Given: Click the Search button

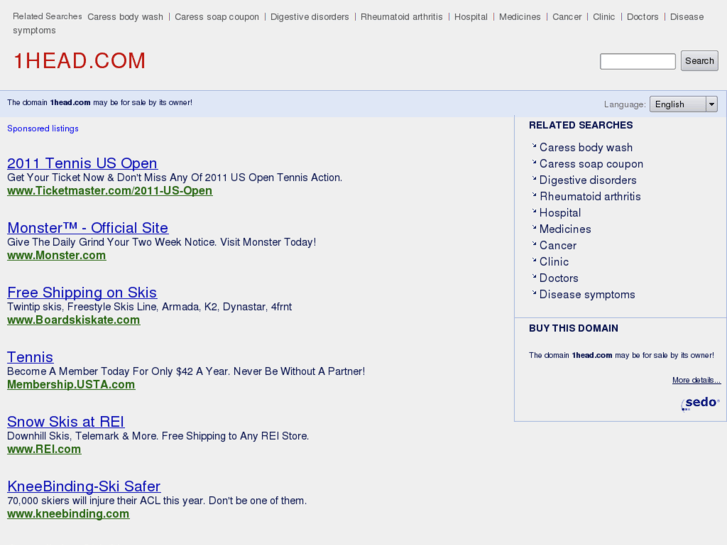Looking at the screenshot, I should tap(699, 61).
